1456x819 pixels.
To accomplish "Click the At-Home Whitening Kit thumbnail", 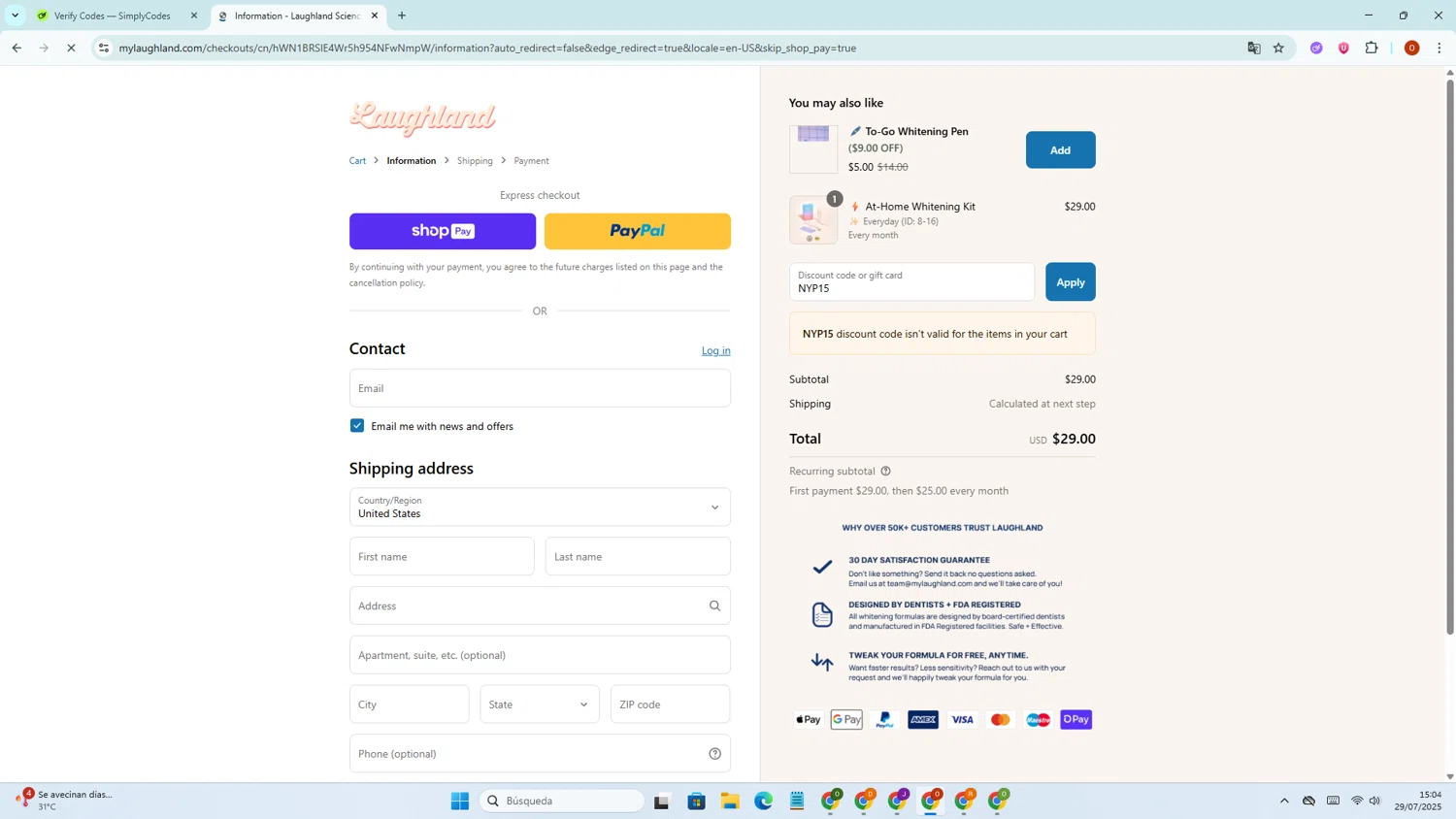I will pos(813,220).
